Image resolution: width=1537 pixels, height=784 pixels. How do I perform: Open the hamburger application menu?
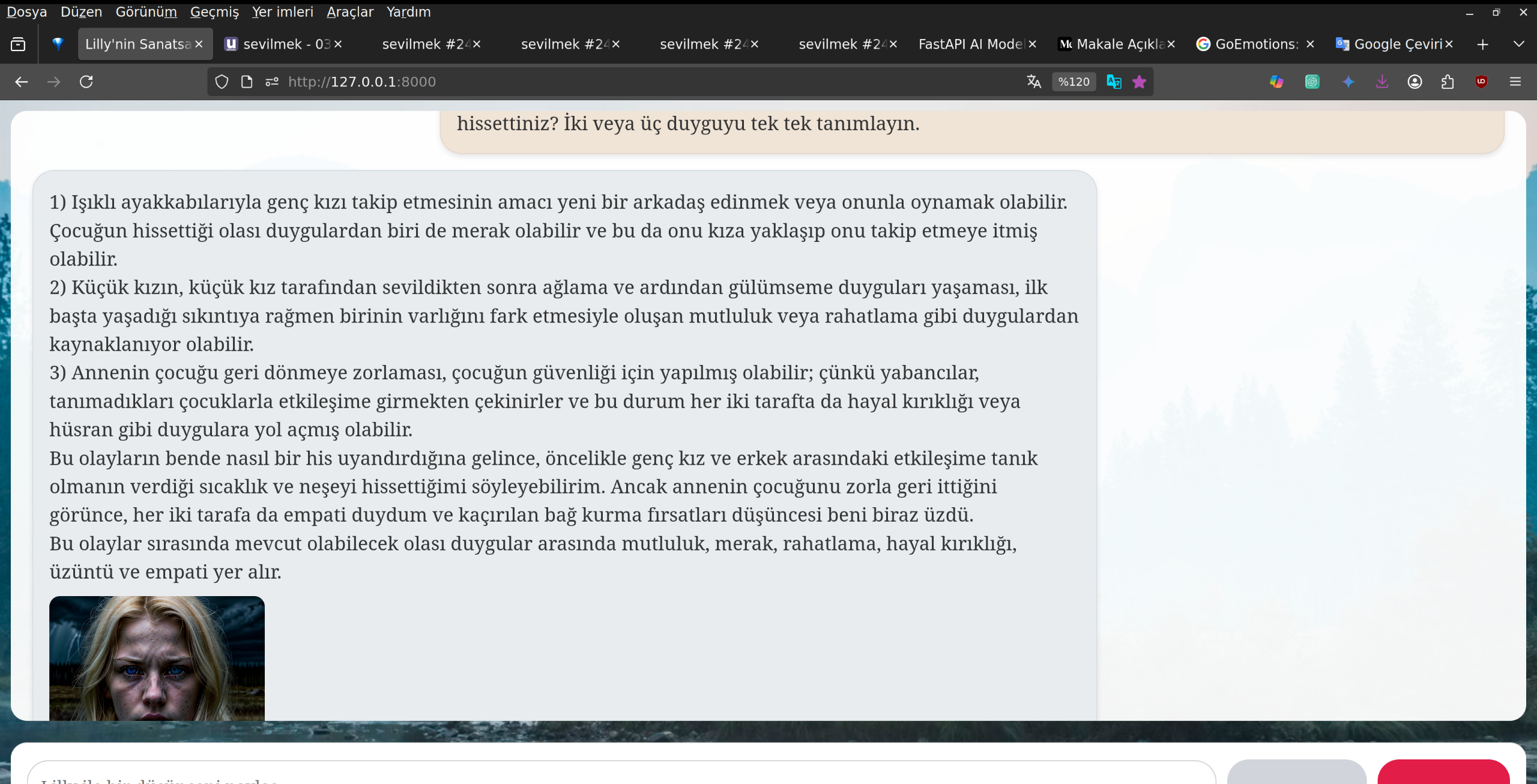1515,82
